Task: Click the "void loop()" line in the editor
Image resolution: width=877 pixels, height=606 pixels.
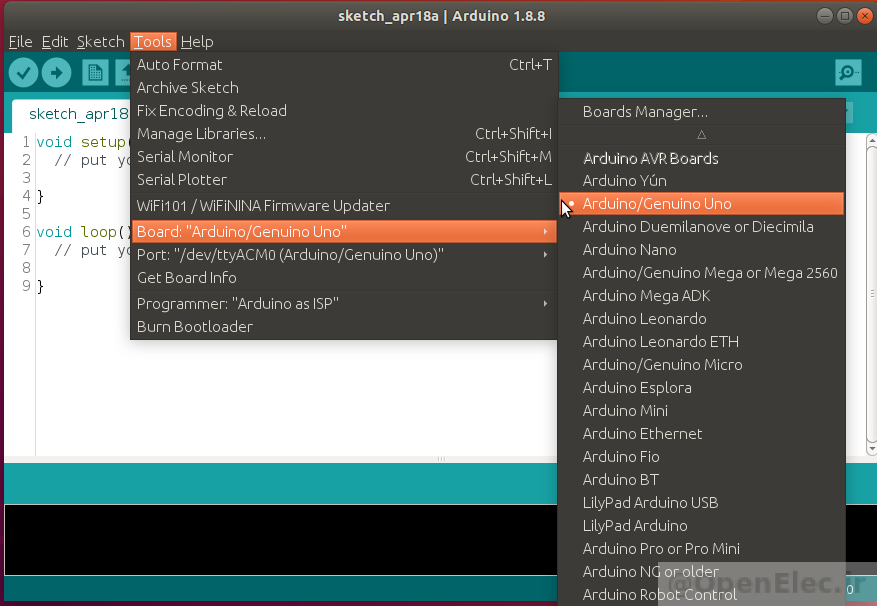Action: [x=83, y=232]
